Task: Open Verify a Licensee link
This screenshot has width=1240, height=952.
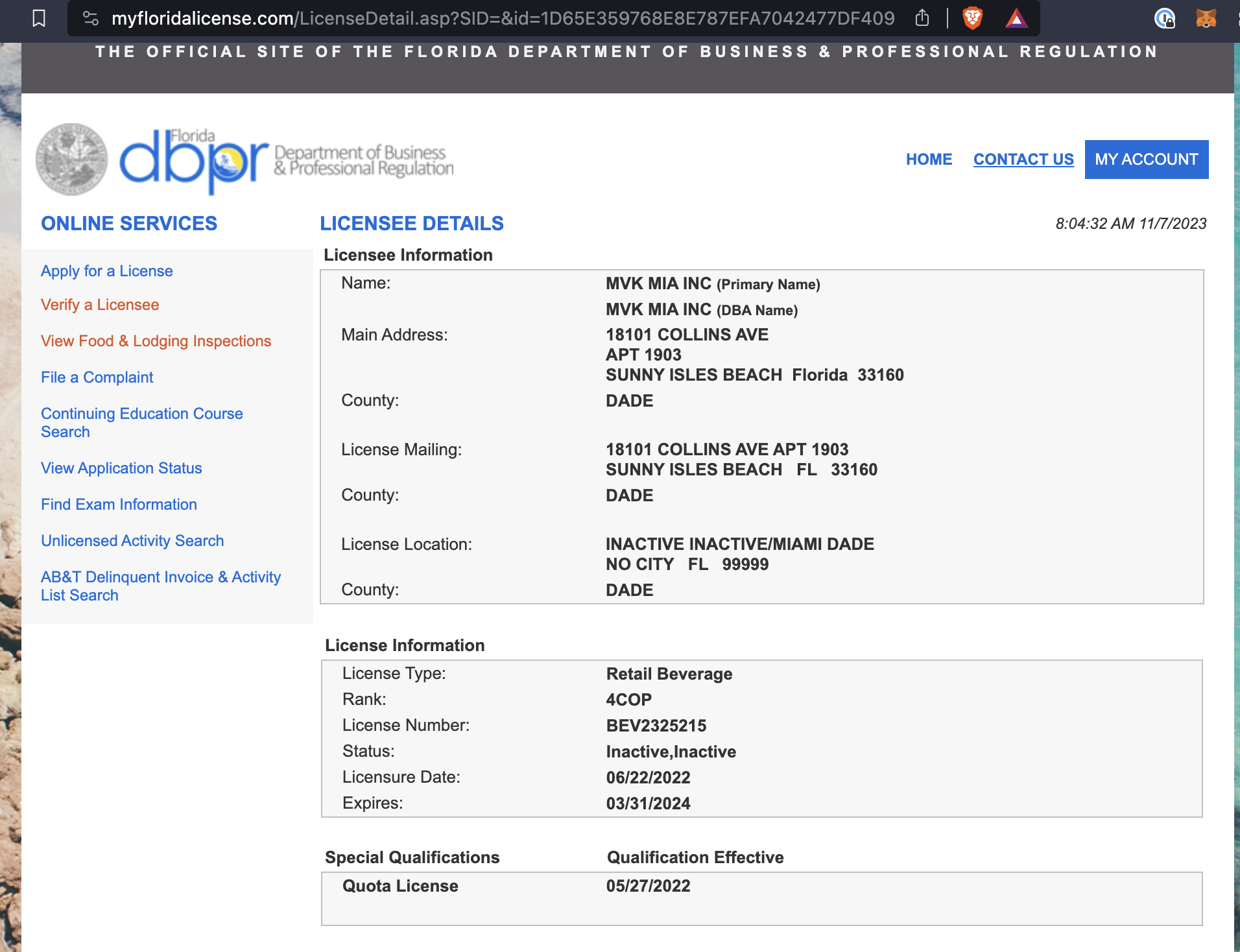Action: pos(100,305)
